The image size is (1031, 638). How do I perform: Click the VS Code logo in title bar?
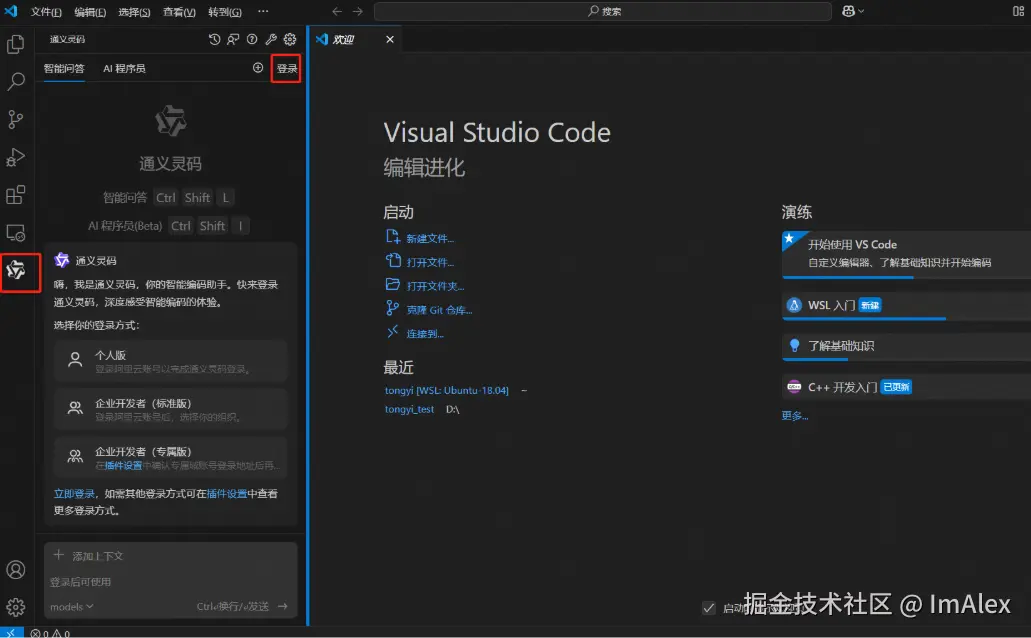(x=11, y=11)
